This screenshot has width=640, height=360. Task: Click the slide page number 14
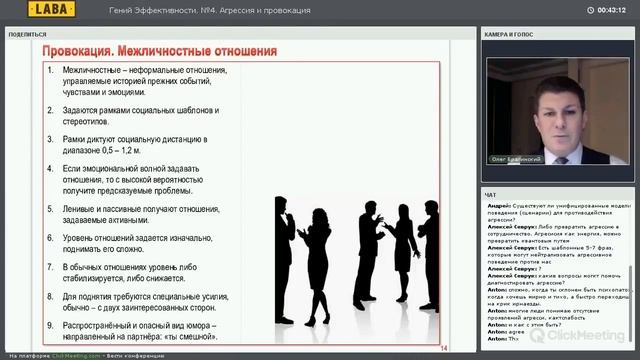tap(444, 348)
